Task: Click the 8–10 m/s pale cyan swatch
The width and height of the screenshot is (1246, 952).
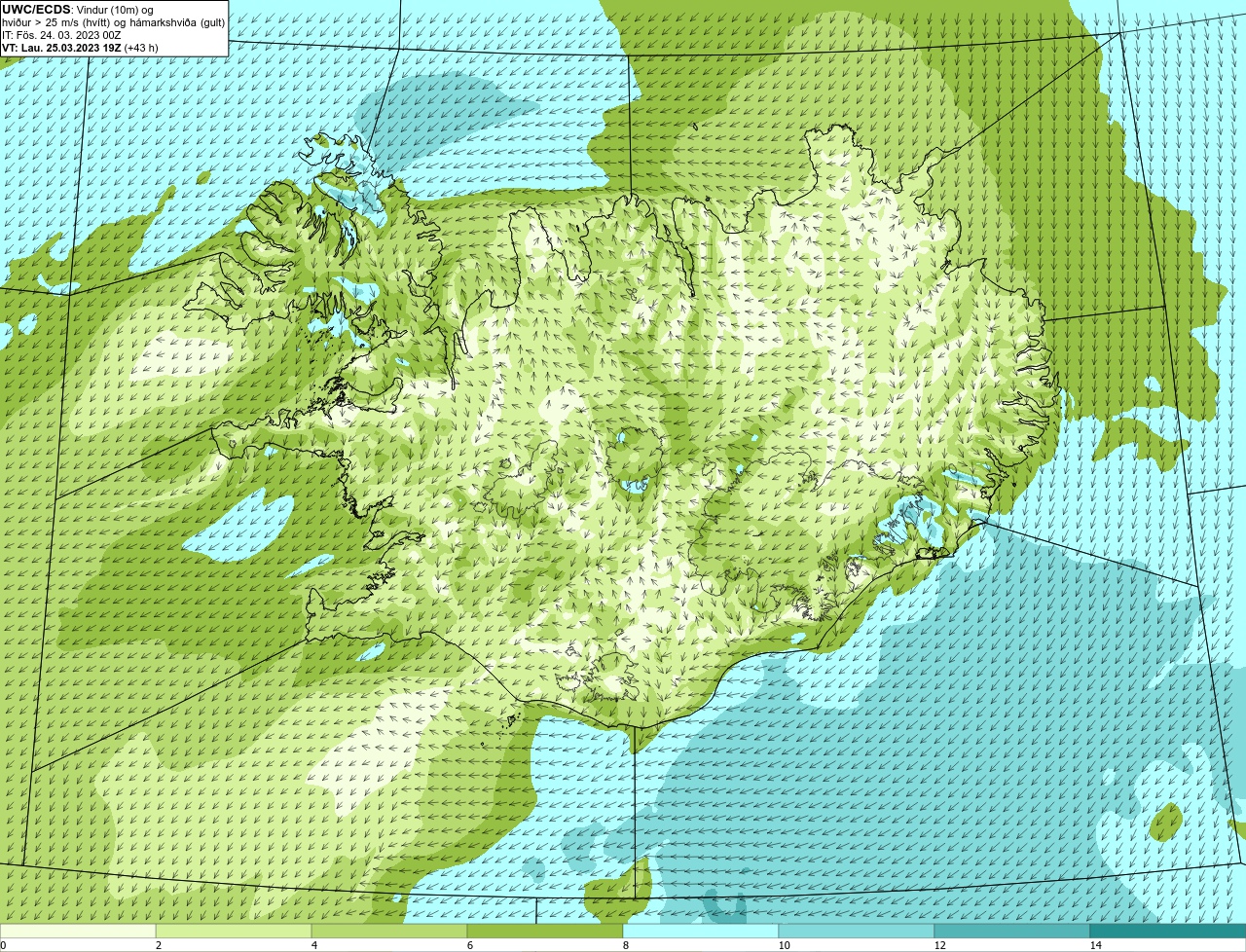Action: tap(701, 931)
